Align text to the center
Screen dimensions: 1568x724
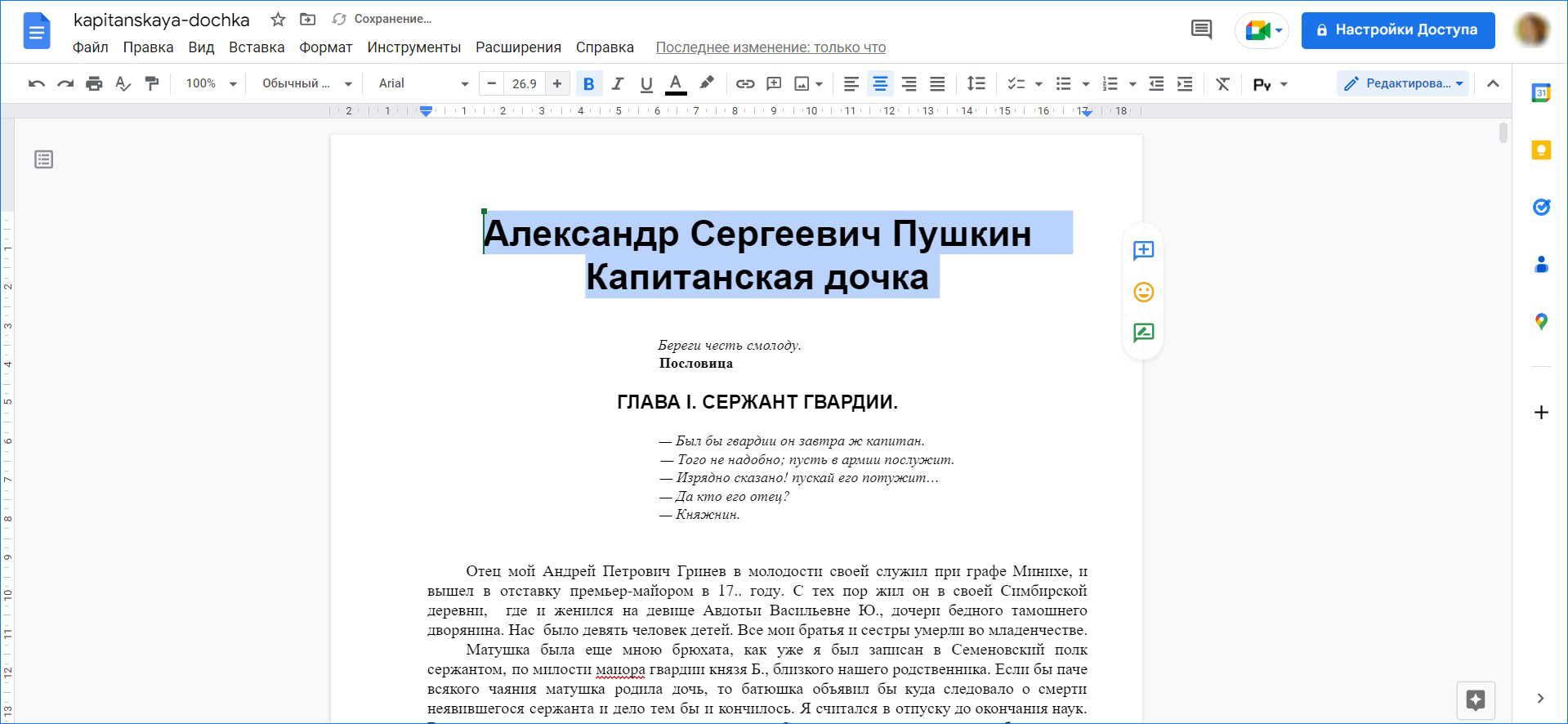pyautogui.click(x=880, y=83)
